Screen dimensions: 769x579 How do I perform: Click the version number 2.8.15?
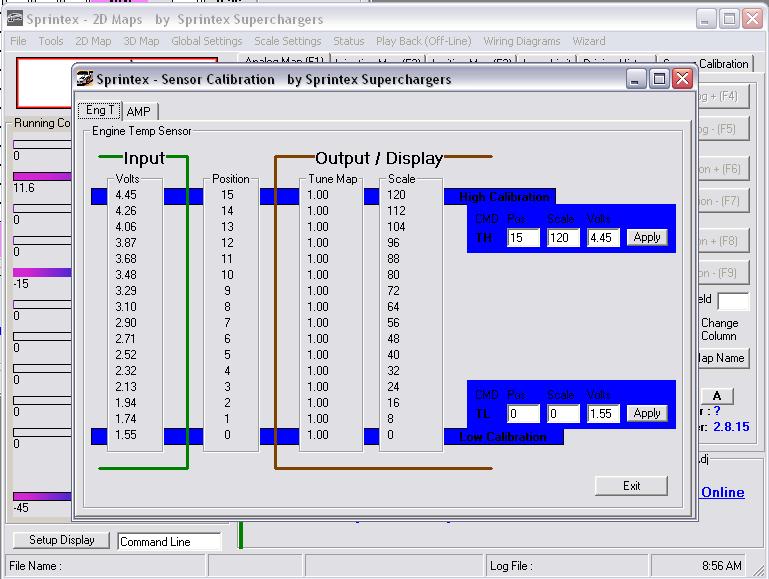click(x=731, y=427)
